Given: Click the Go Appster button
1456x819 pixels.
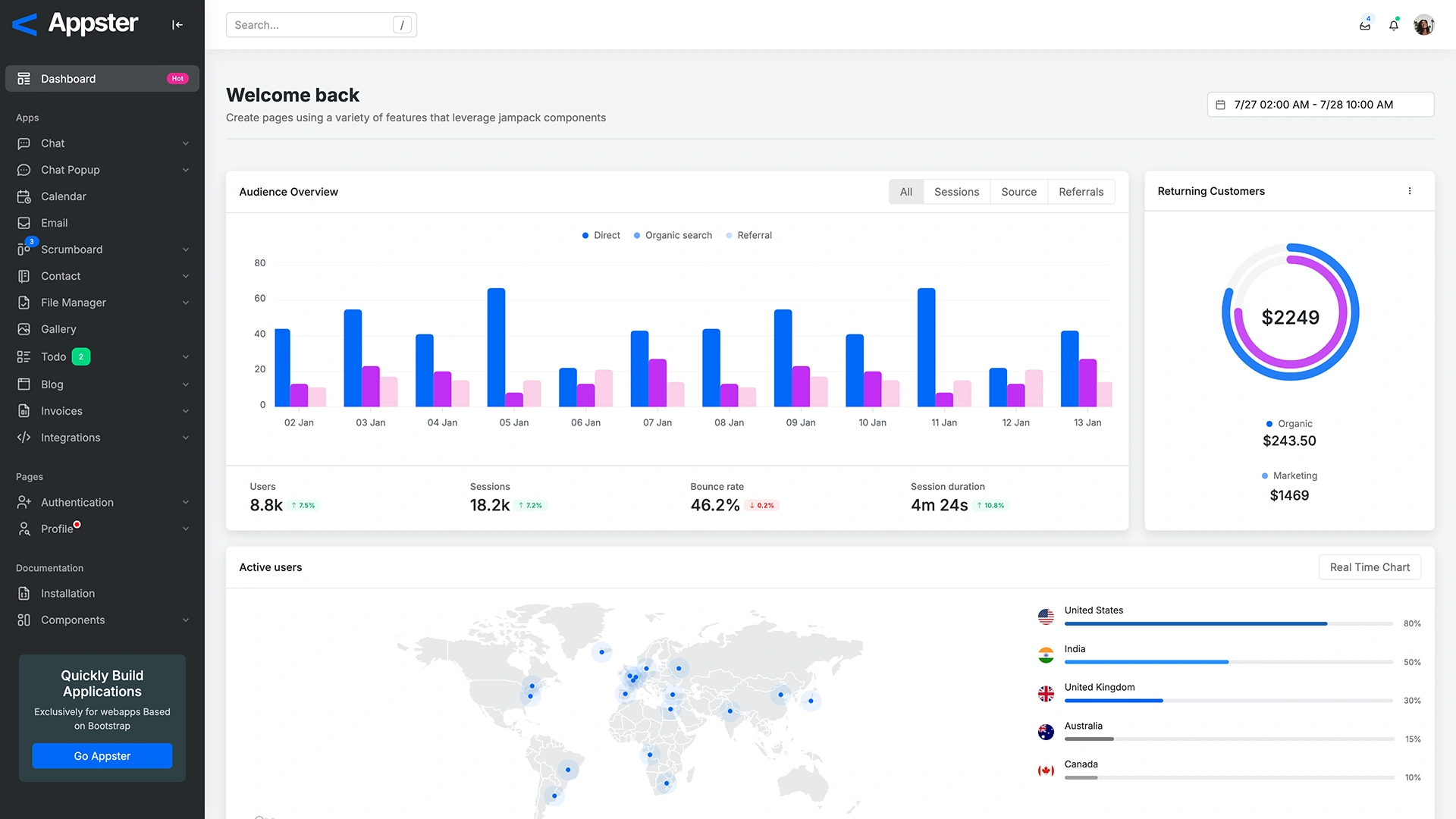Looking at the screenshot, I should tap(102, 755).
